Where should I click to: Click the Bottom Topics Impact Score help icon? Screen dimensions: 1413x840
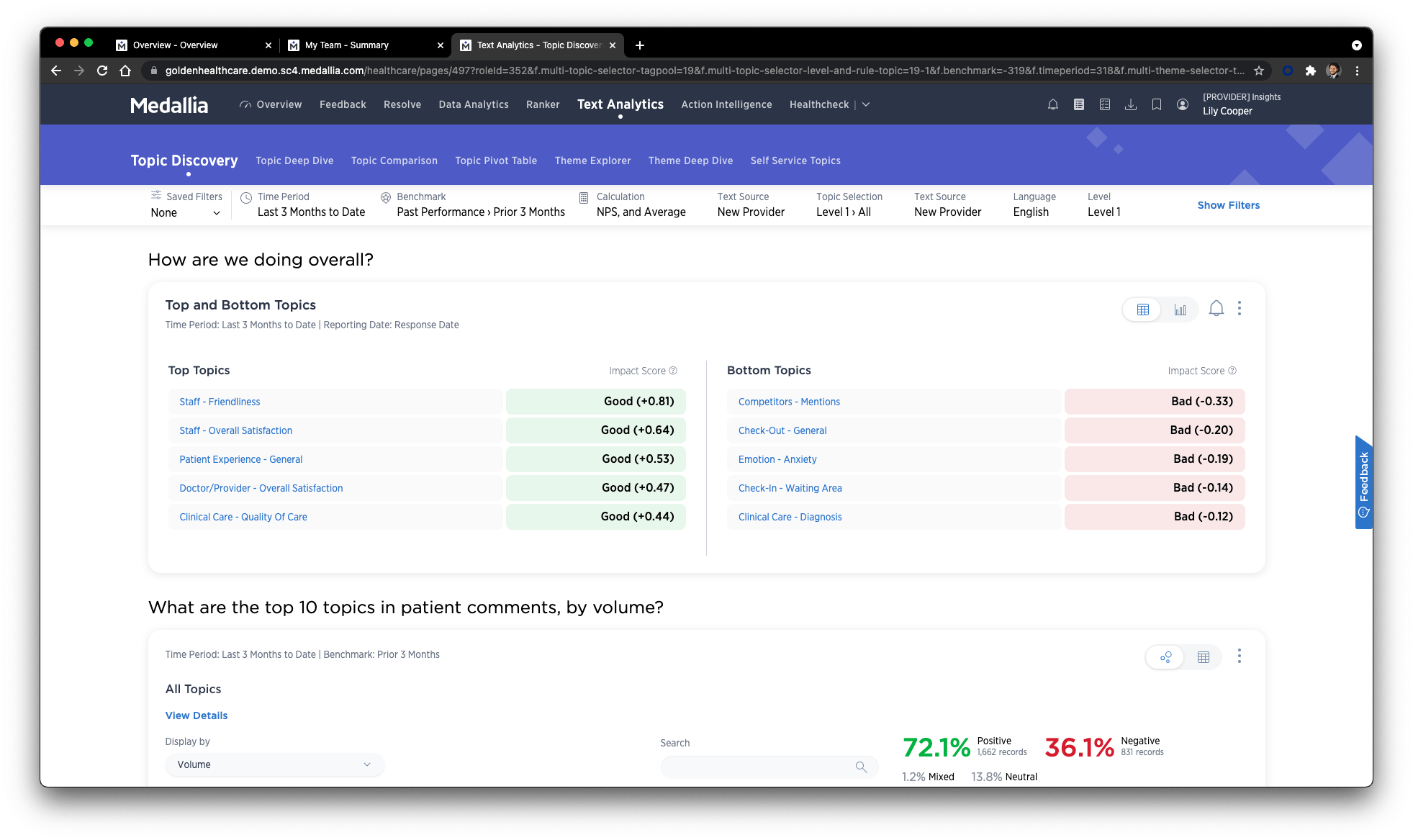[1232, 371]
